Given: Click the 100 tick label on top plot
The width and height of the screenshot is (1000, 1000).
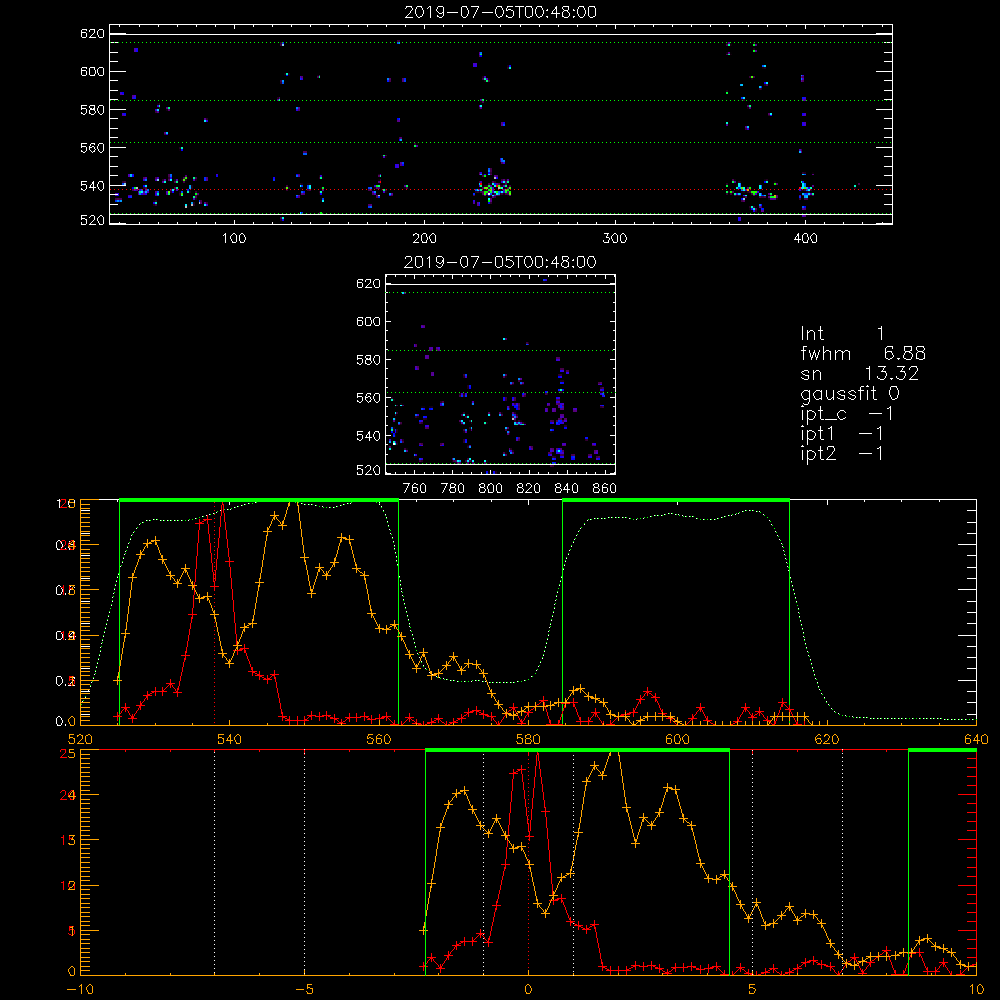Looking at the screenshot, I should [x=233, y=239].
